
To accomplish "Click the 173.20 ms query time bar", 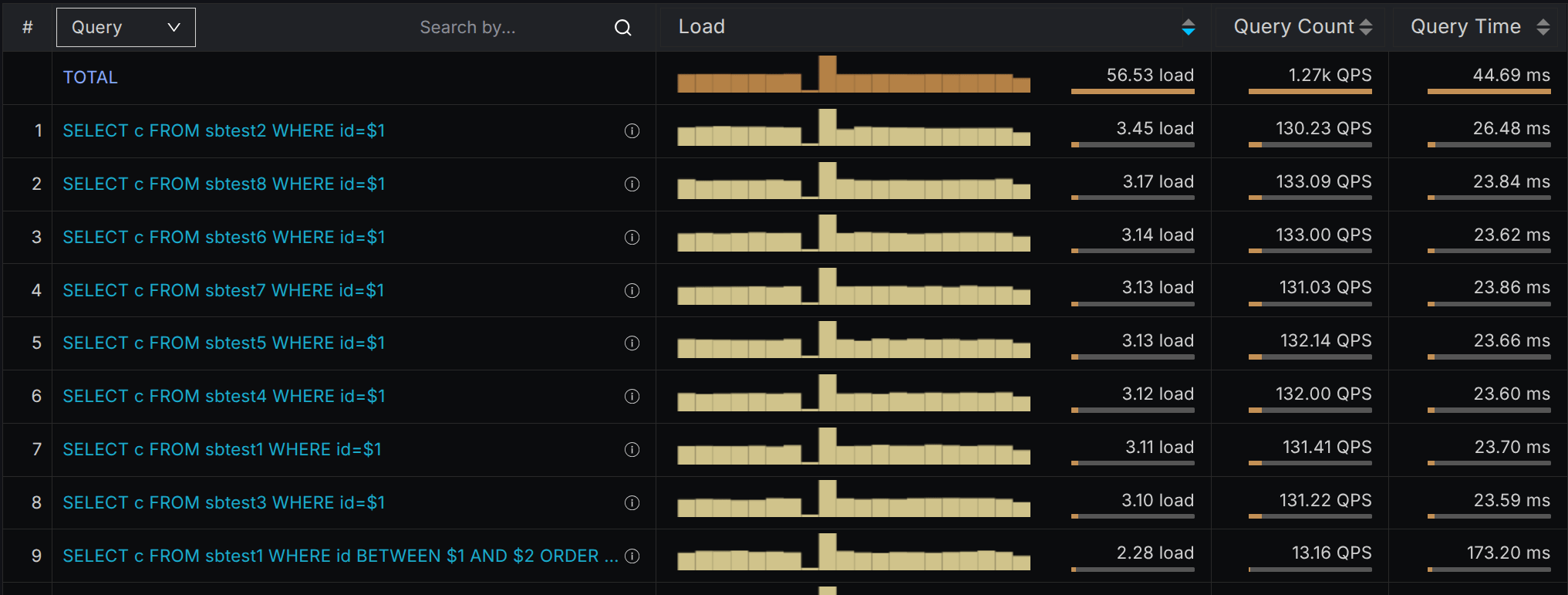I will click(1489, 570).
